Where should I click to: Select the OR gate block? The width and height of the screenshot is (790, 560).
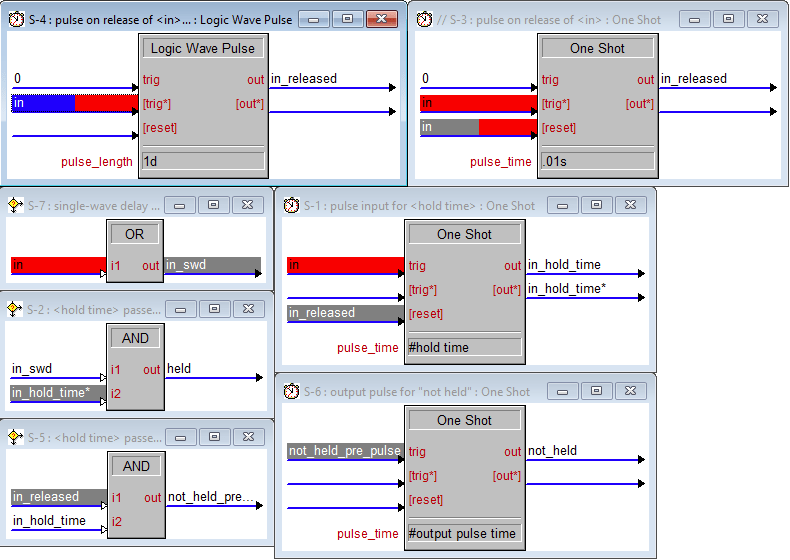pos(134,233)
